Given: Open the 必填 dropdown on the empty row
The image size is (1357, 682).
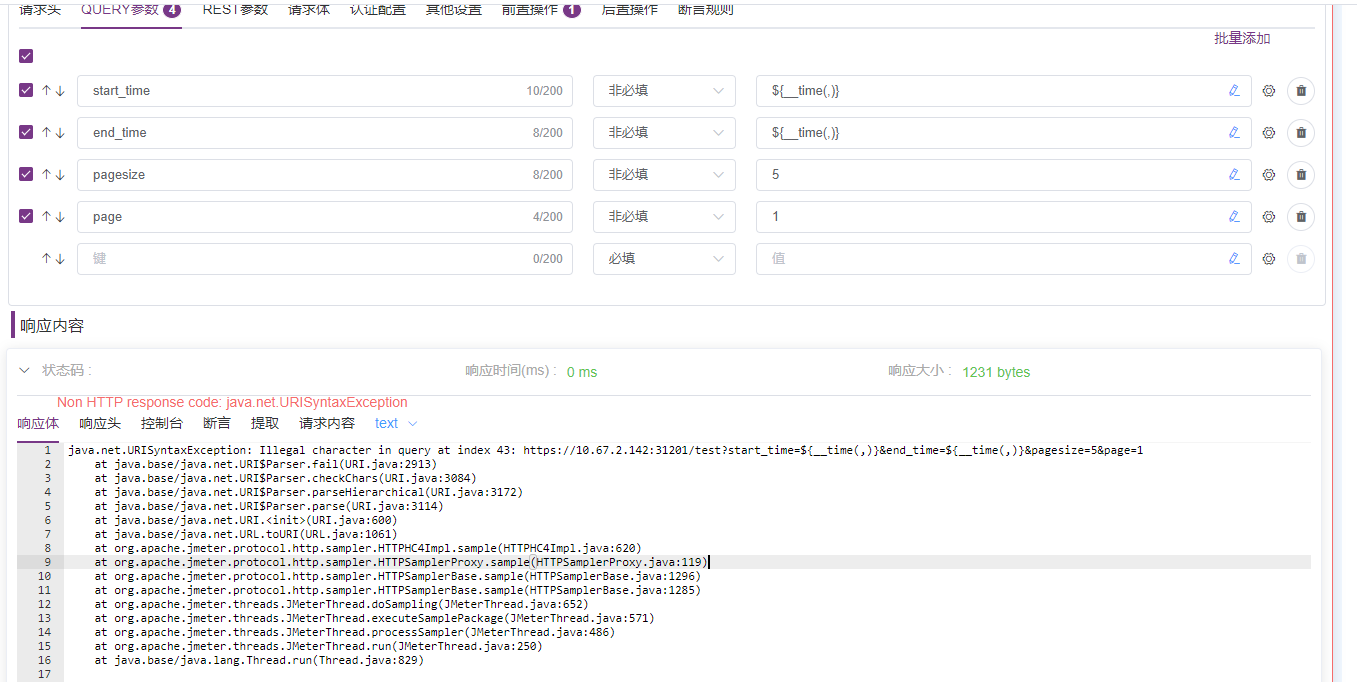Looking at the screenshot, I should tap(664, 258).
